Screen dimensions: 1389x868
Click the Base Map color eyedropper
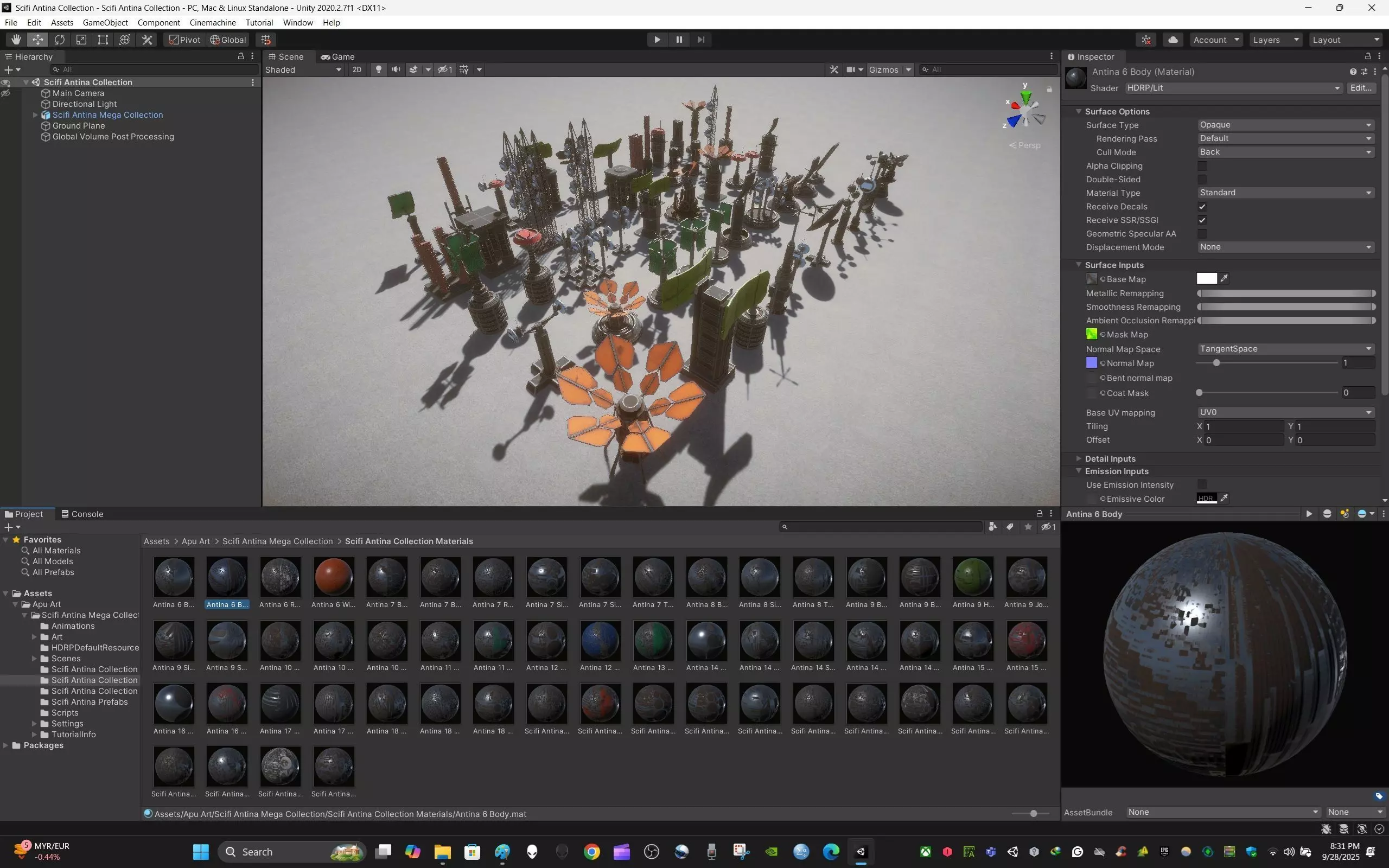coord(1224,279)
